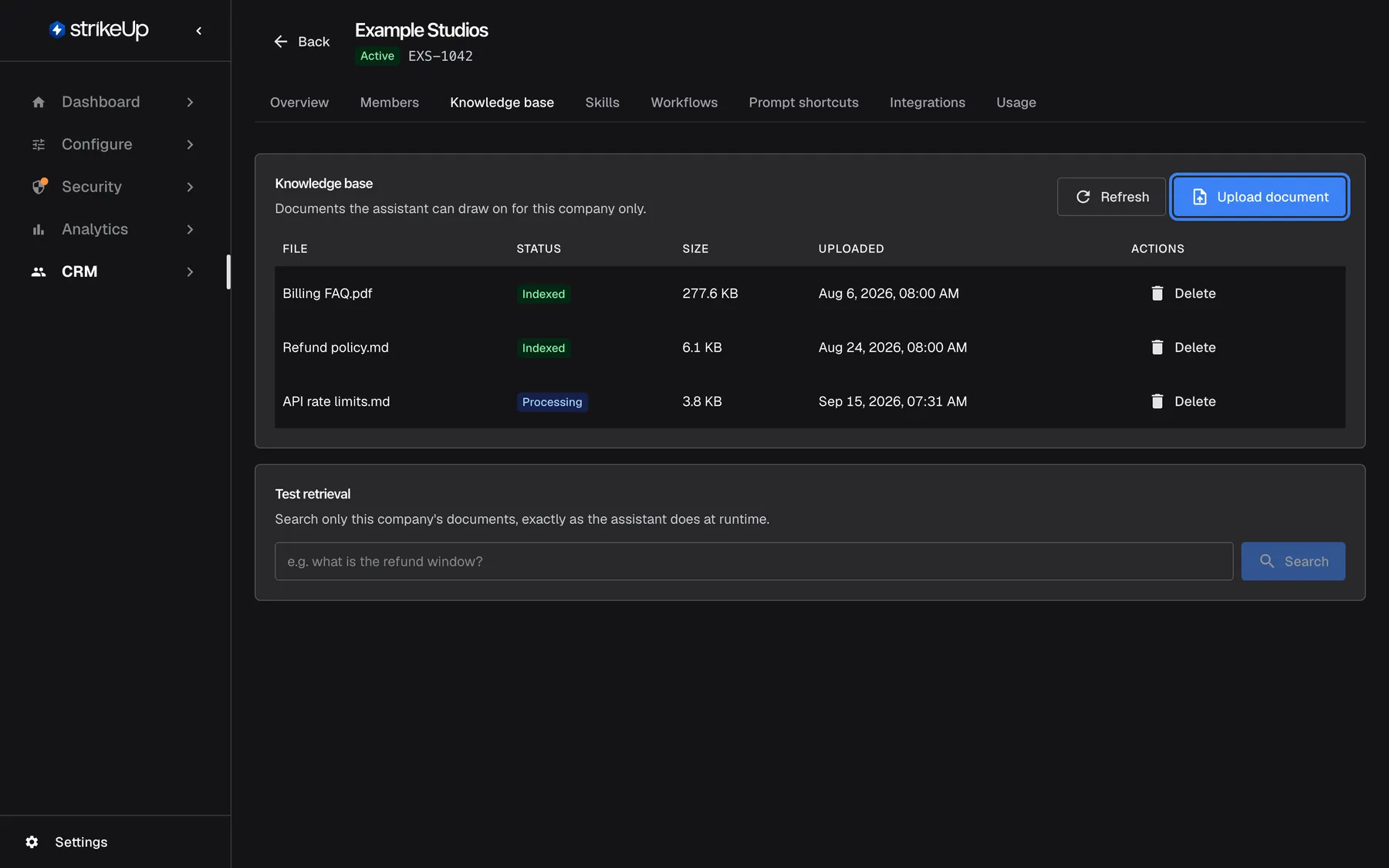Switch to the Overview tab
Screen dimensions: 1389x868
[299, 103]
